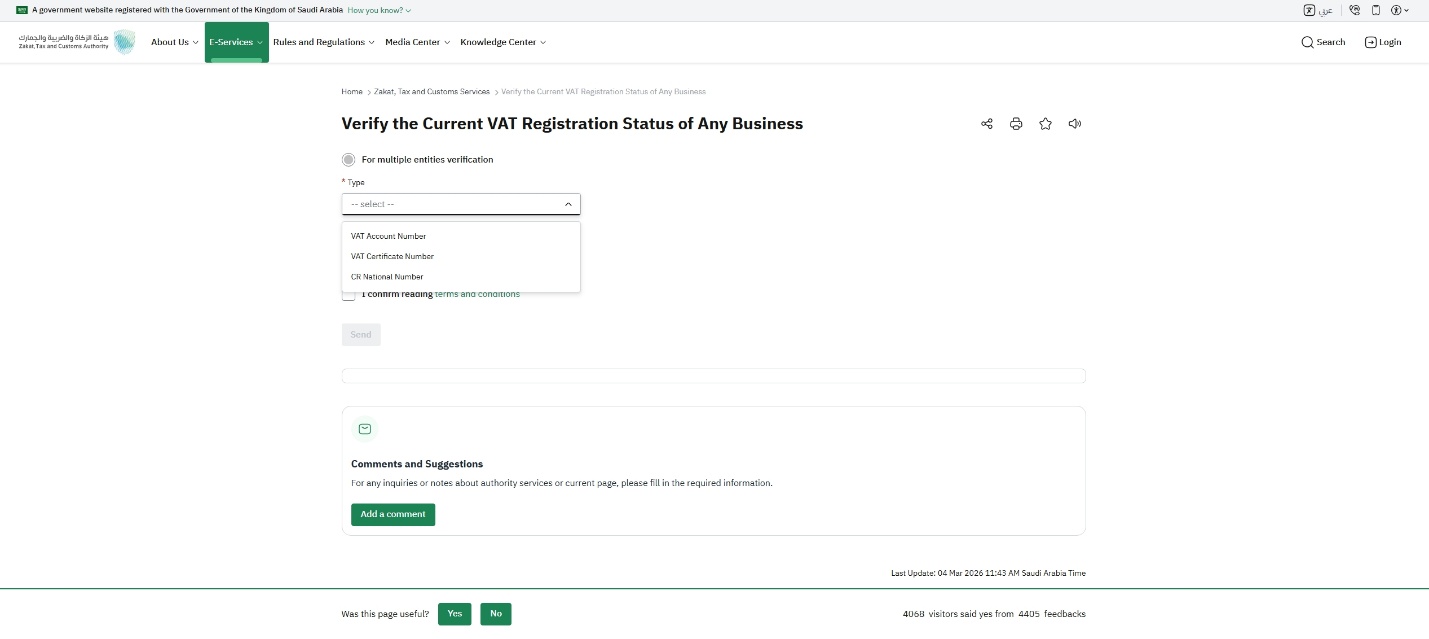The width and height of the screenshot is (1429, 639).
Task: Click the page title about VAT Registration Status
Action: 572,124
